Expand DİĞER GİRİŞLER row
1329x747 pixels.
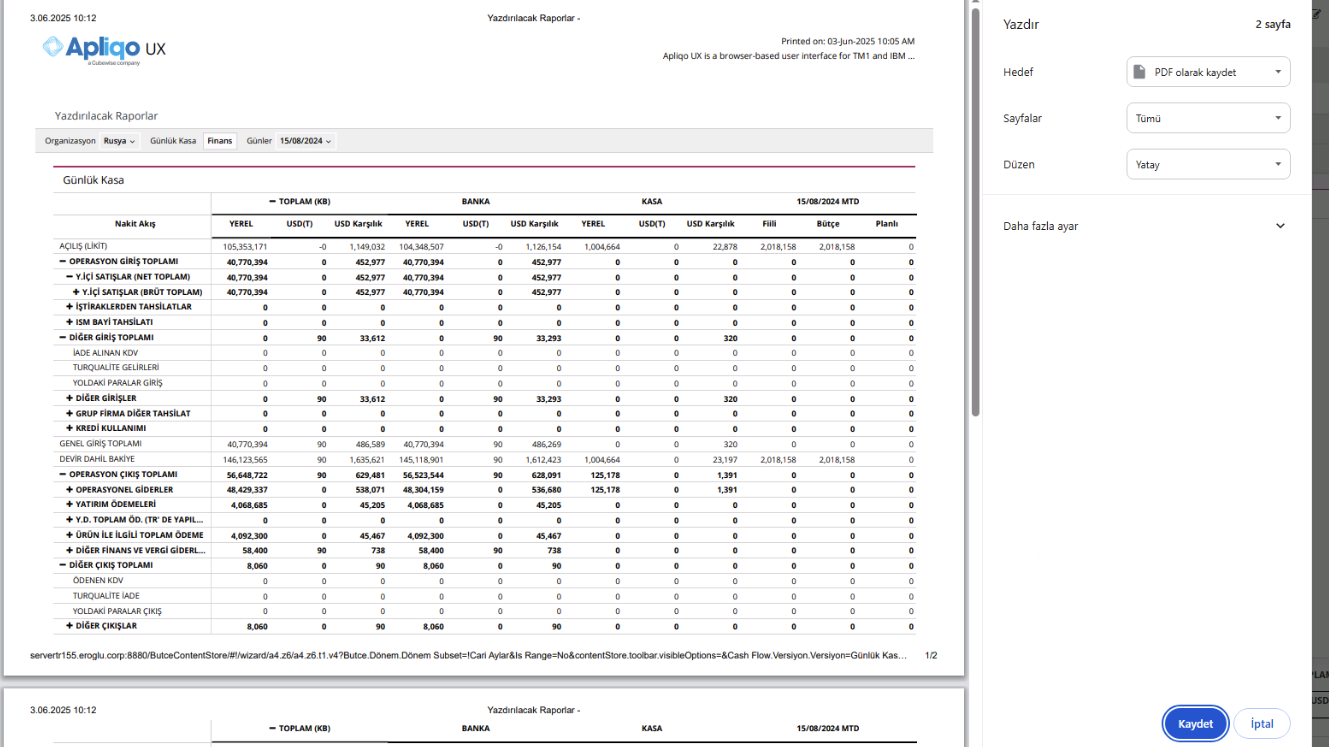(70, 398)
